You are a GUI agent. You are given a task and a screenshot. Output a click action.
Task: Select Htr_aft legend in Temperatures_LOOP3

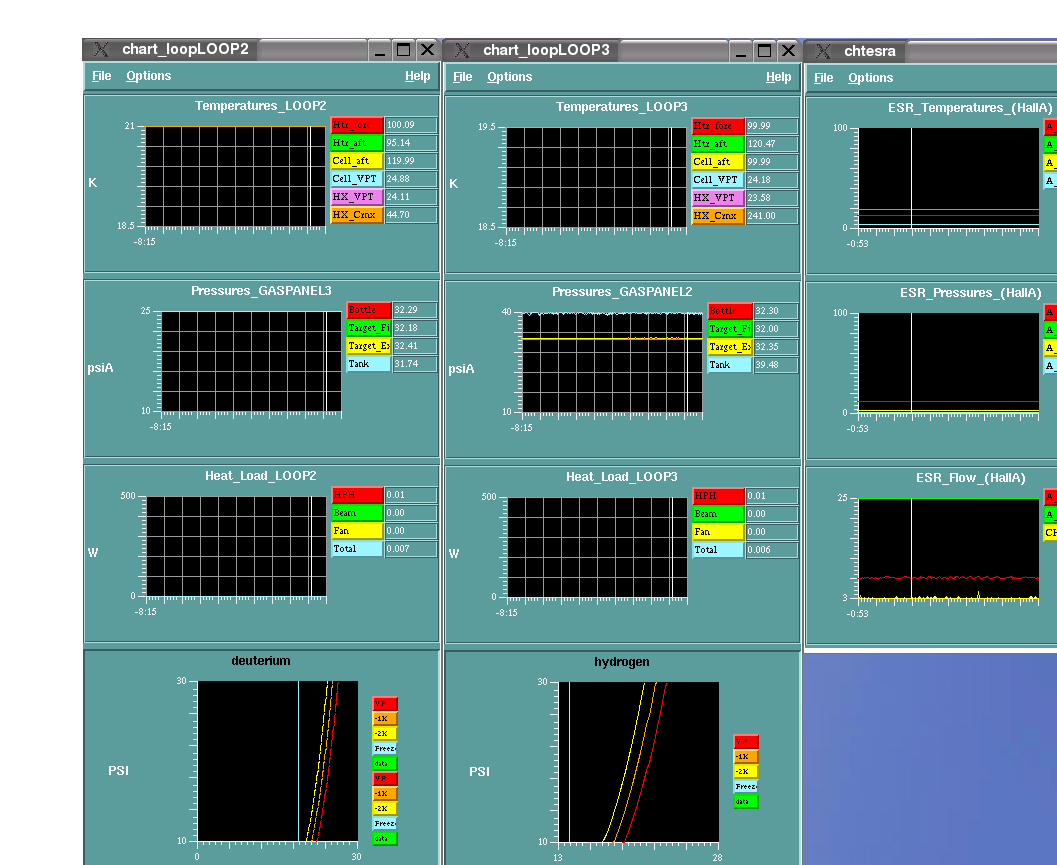pyautogui.click(x=718, y=144)
